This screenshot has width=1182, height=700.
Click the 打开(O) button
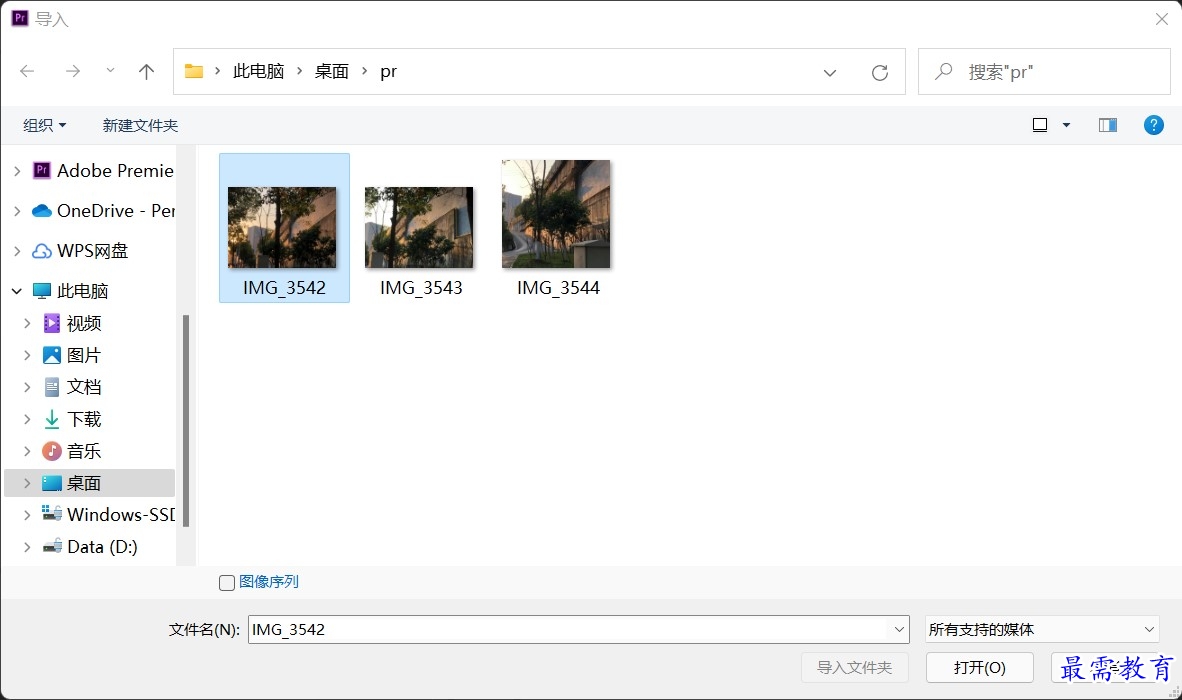[x=979, y=668]
